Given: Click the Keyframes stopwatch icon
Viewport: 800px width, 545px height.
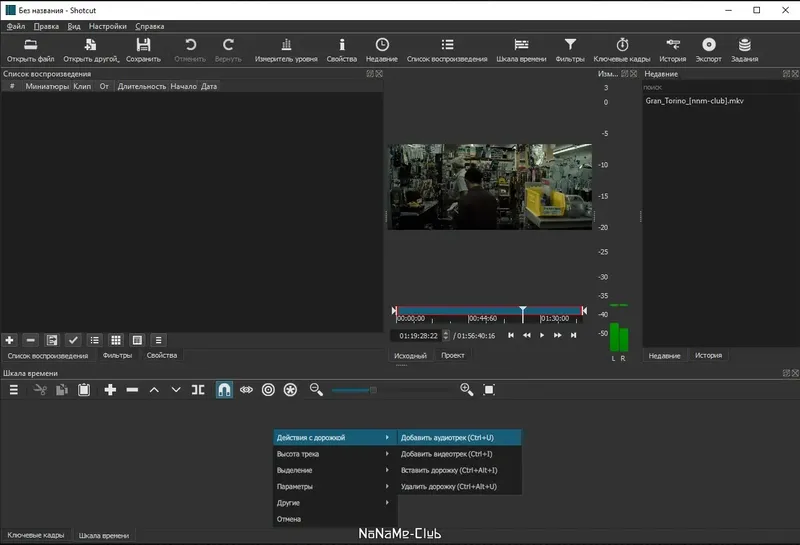Looking at the screenshot, I should pyautogui.click(x=622, y=46).
